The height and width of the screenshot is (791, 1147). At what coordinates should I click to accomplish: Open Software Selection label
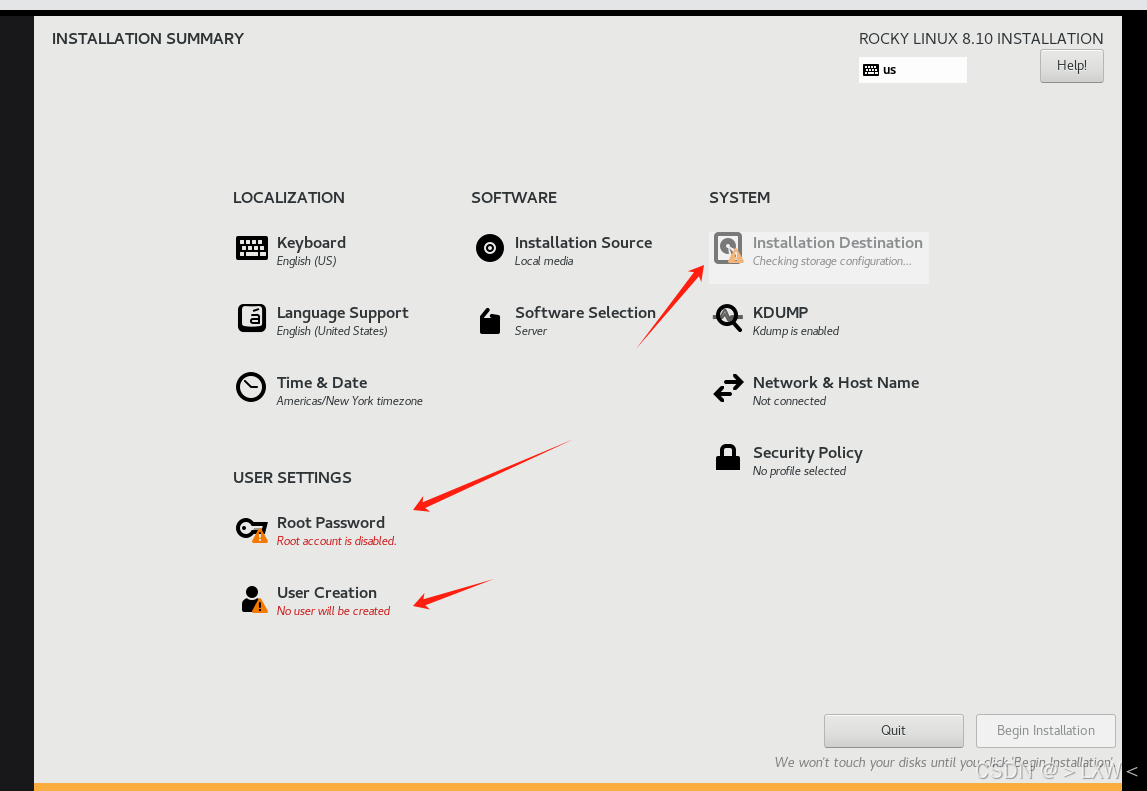point(585,312)
